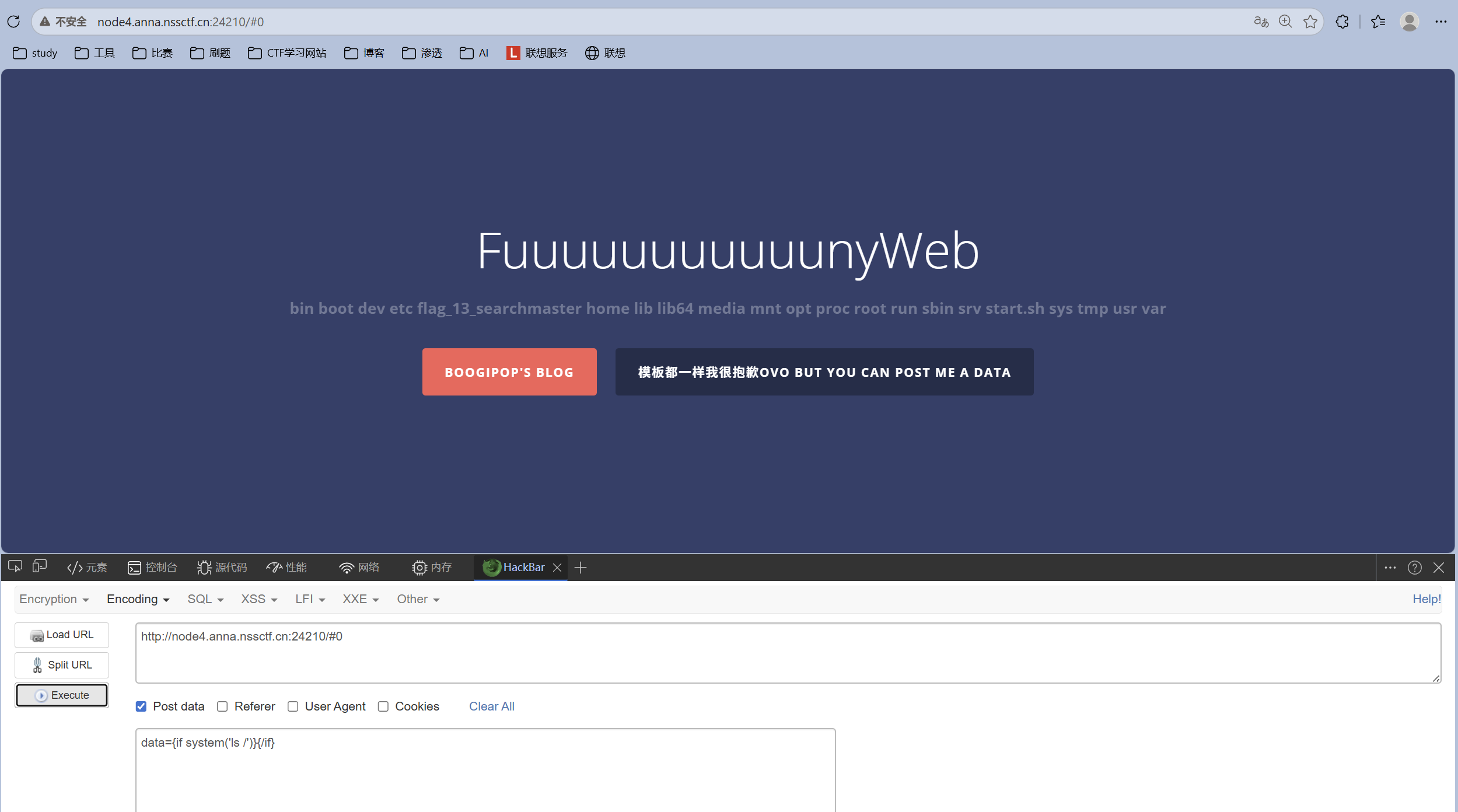Open the CTF学习网站 bookmark folder

click(x=286, y=53)
